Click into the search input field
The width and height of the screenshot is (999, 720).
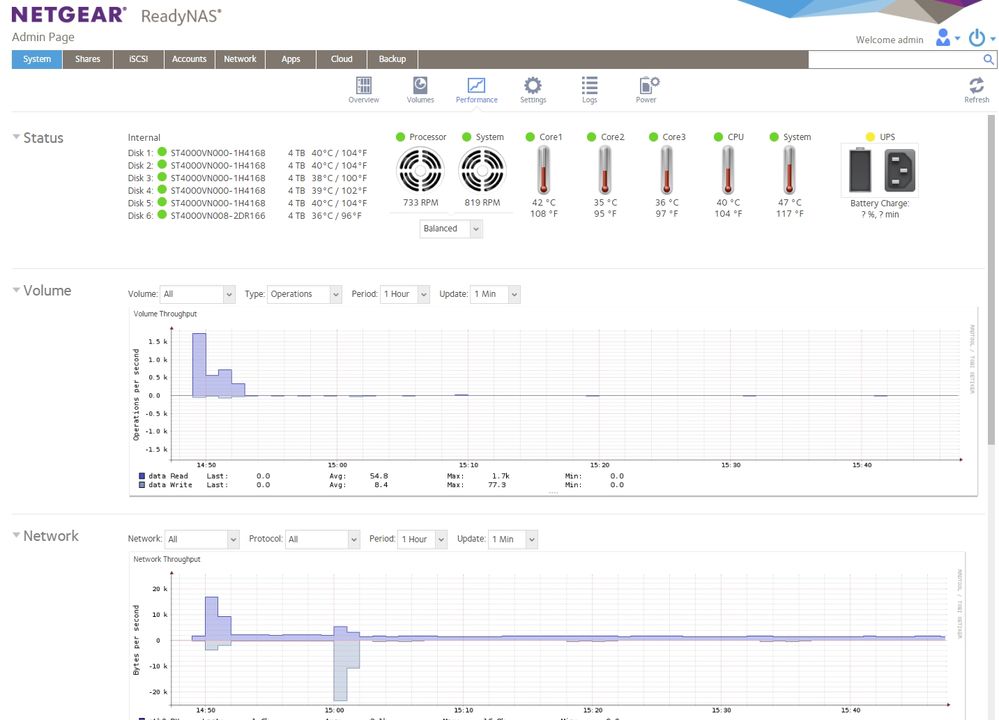895,59
